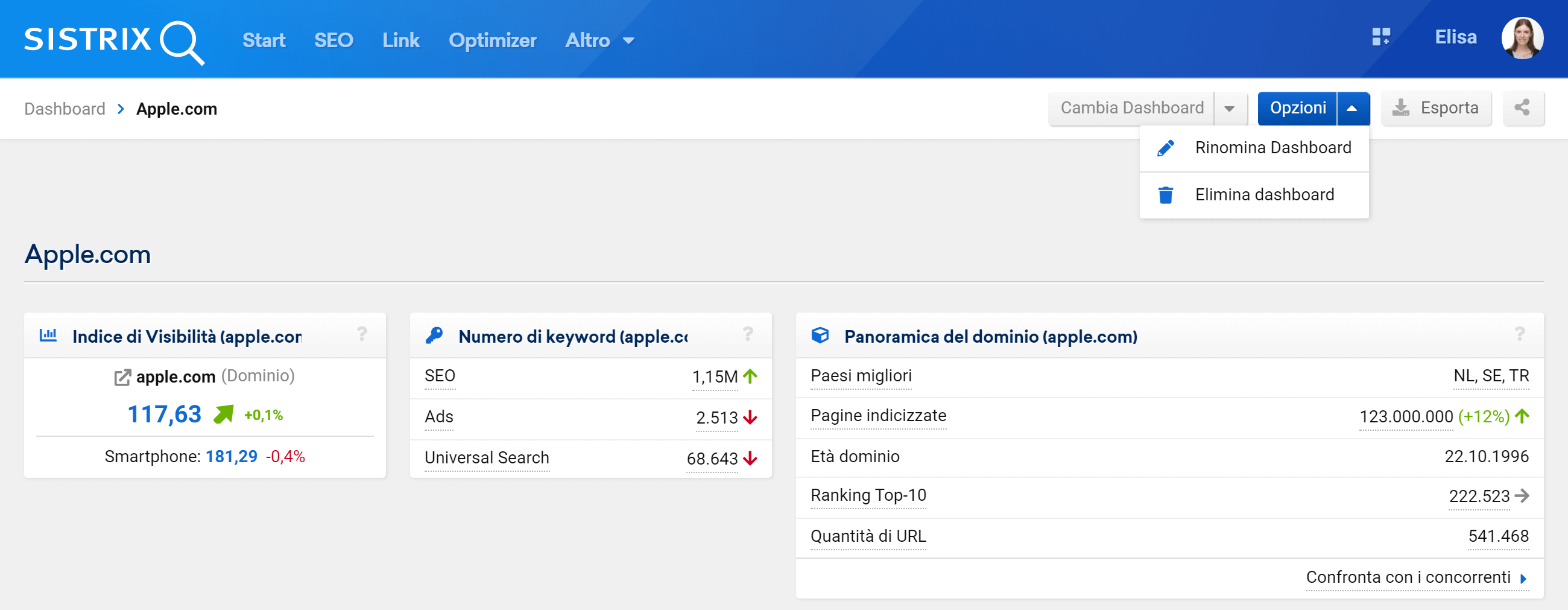
Task: Click the share icon button
Action: (x=1522, y=108)
